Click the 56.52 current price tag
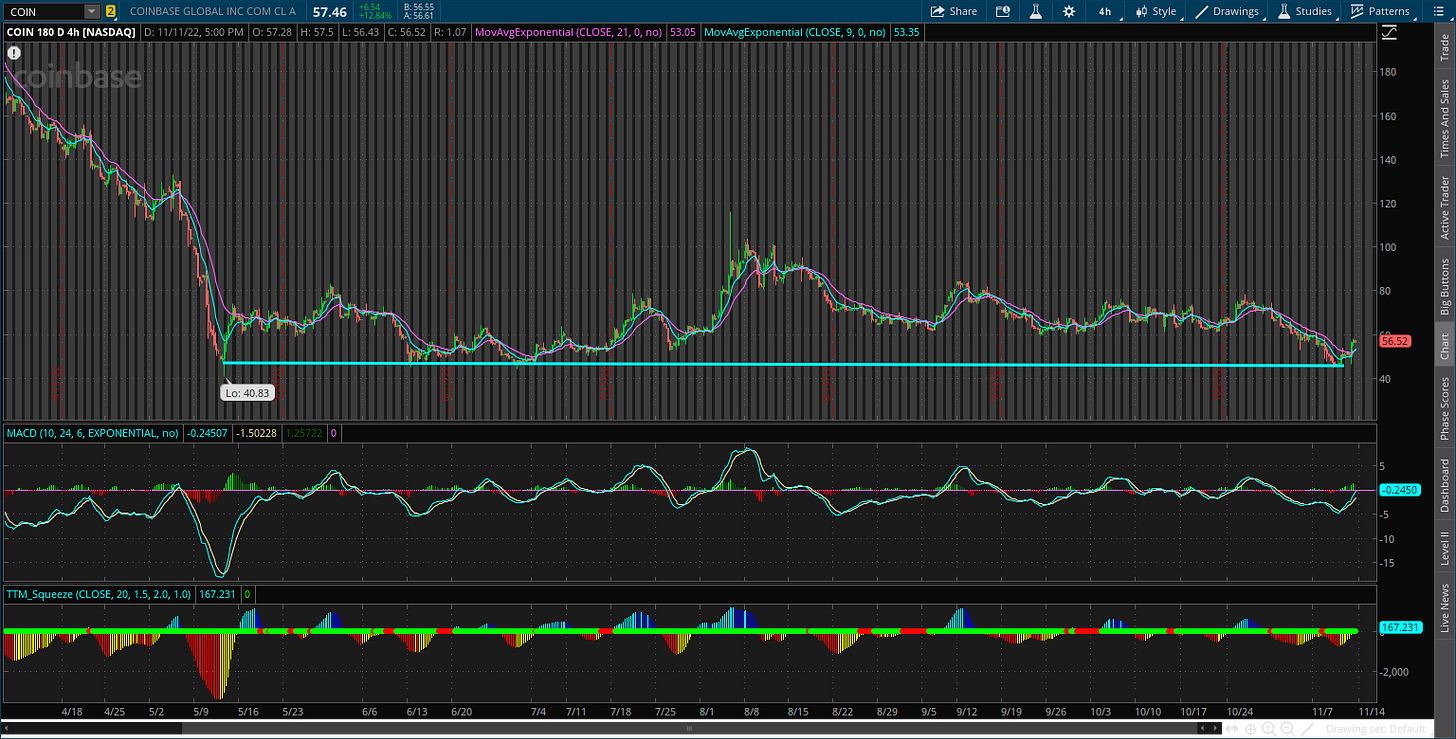This screenshot has width=1456, height=739. tap(1395, 341)
